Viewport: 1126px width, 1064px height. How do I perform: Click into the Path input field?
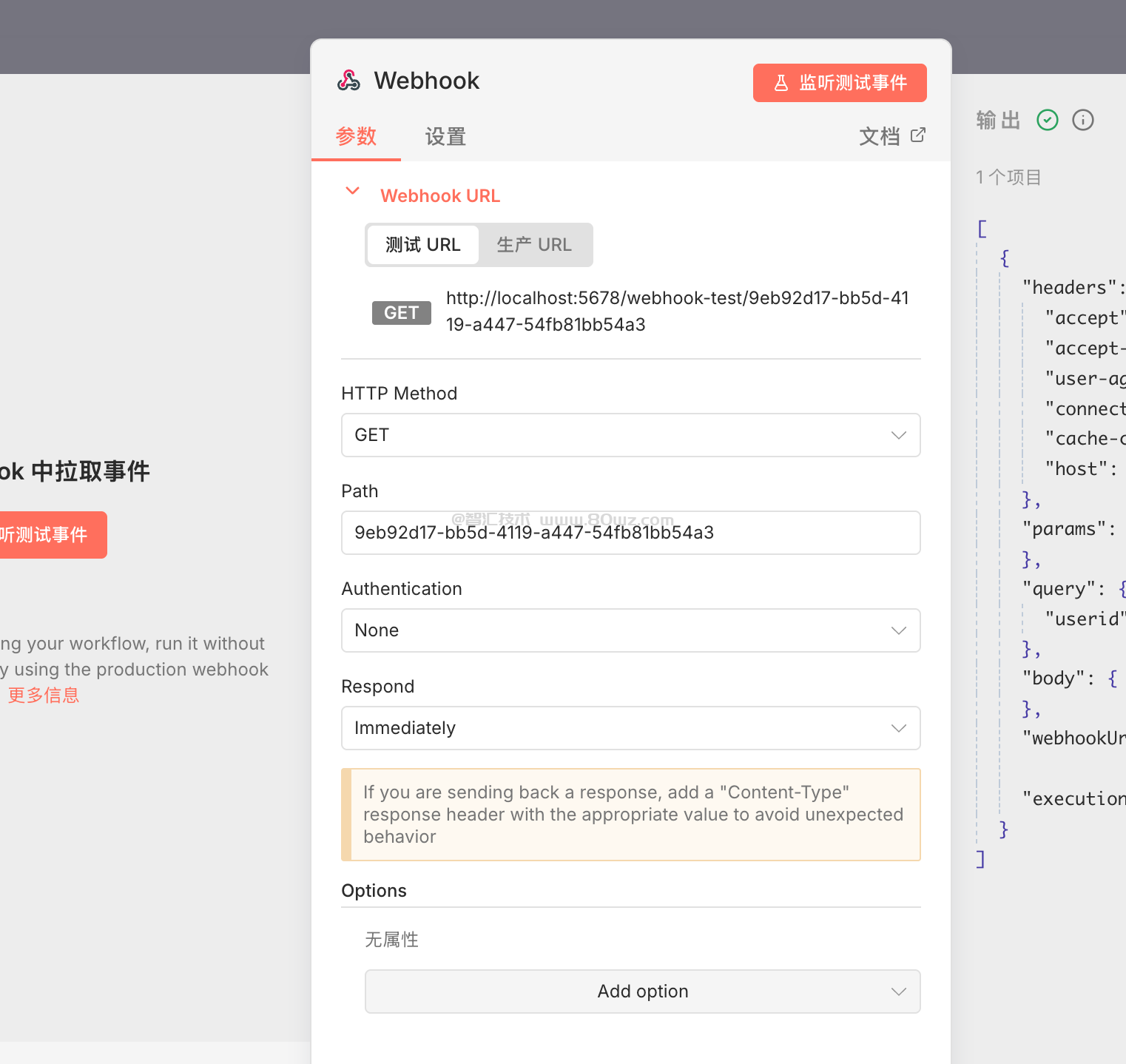630,533
